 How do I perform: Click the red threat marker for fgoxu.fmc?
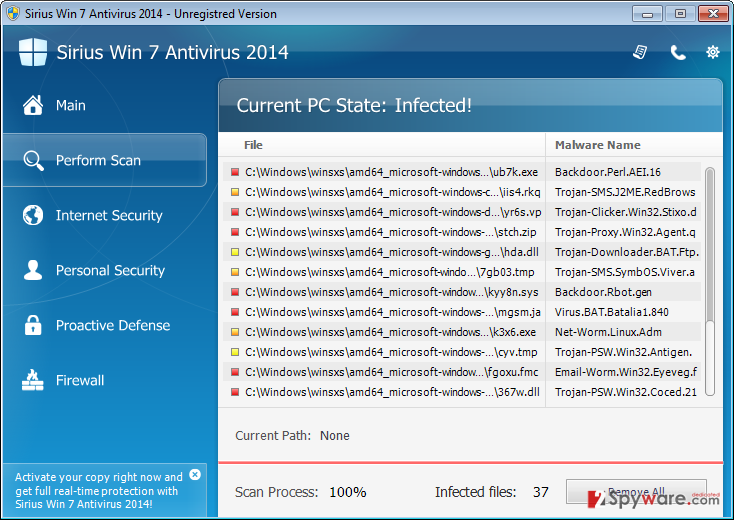235,372
